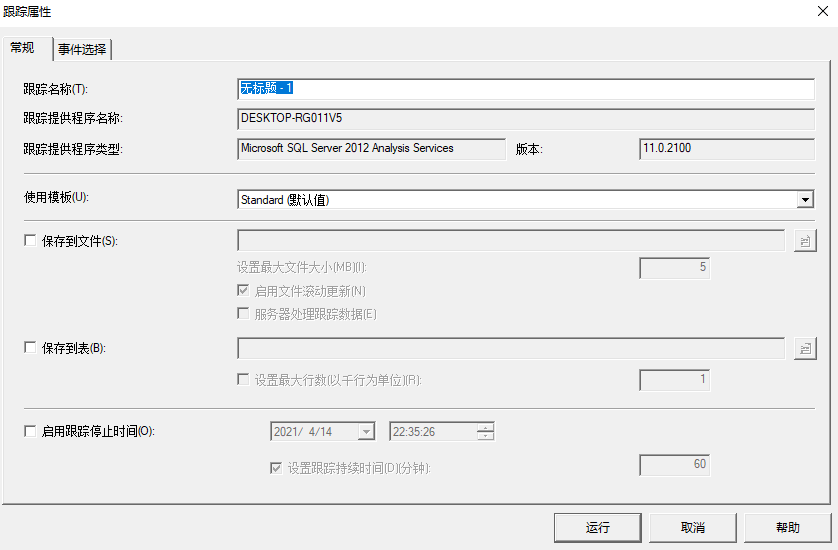
Task: Enable the 保存到文件(S) checkbox
Action: tap(30, 241)
